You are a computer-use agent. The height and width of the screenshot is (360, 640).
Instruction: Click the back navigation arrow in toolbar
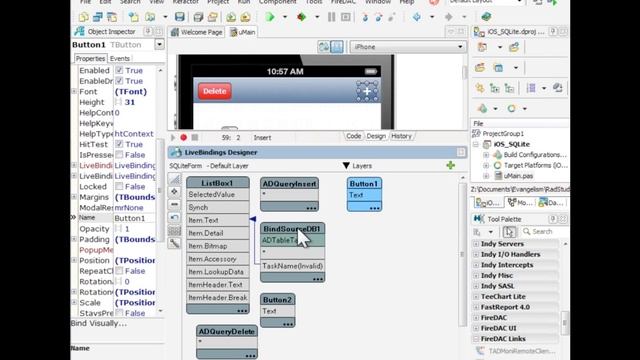pos(417,17)
